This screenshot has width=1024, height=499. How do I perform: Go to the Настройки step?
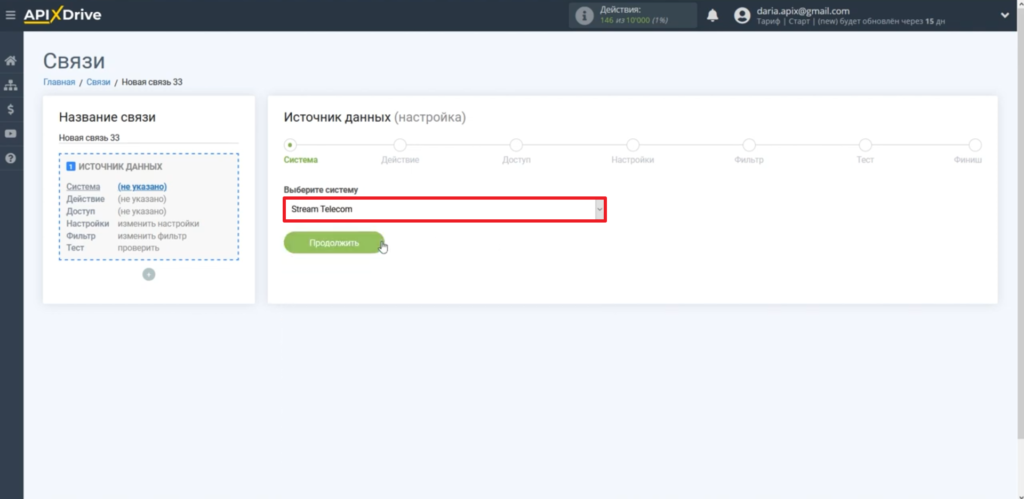click(633, 145)
